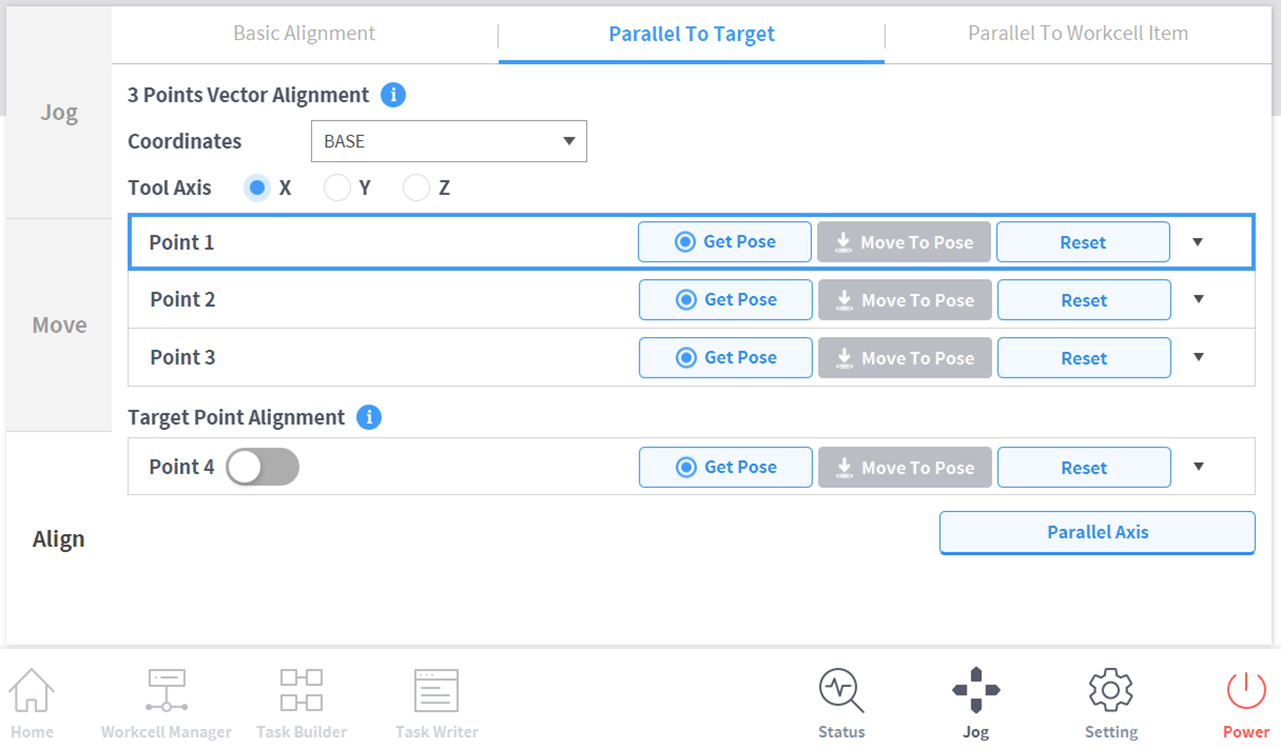The height and width of the screenshot is (748, 1281).
Task: Switch to the Basic Alignment tab
Action: click(304, 33)
